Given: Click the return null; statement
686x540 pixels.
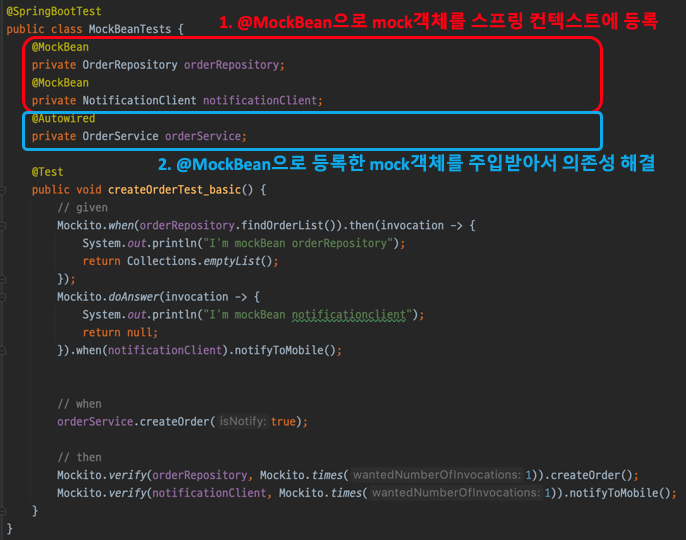Looking at the screenshot, I should 120,333.
